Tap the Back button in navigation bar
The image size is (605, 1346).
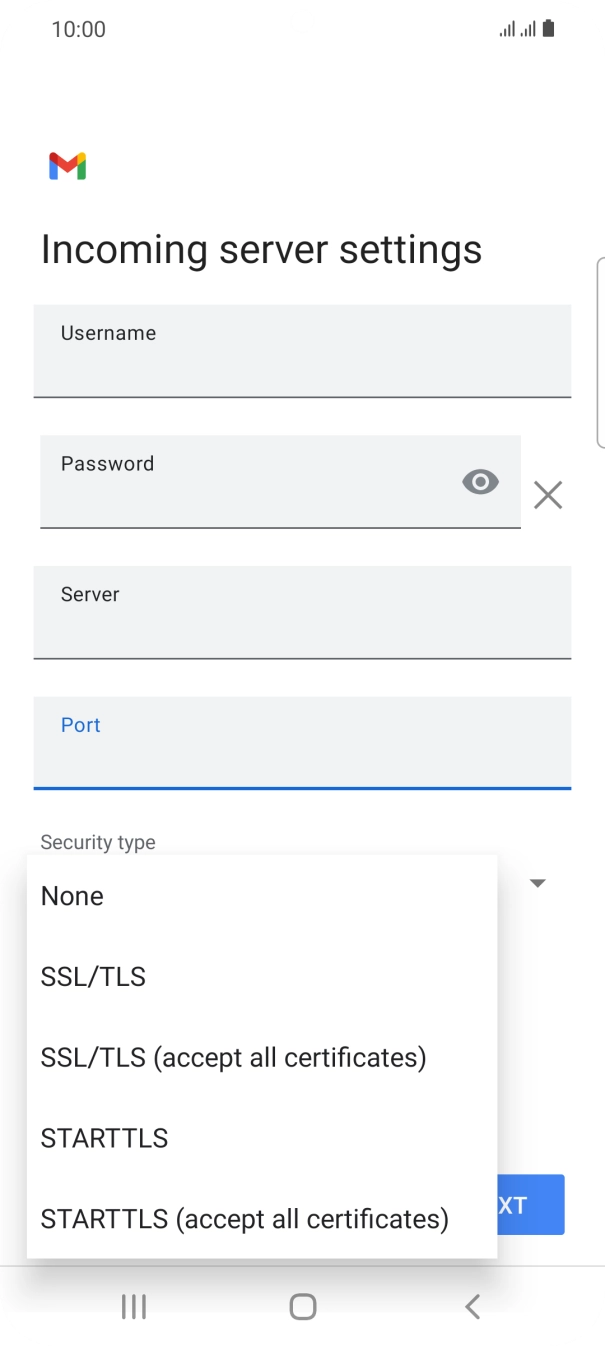pos(472,1306)
